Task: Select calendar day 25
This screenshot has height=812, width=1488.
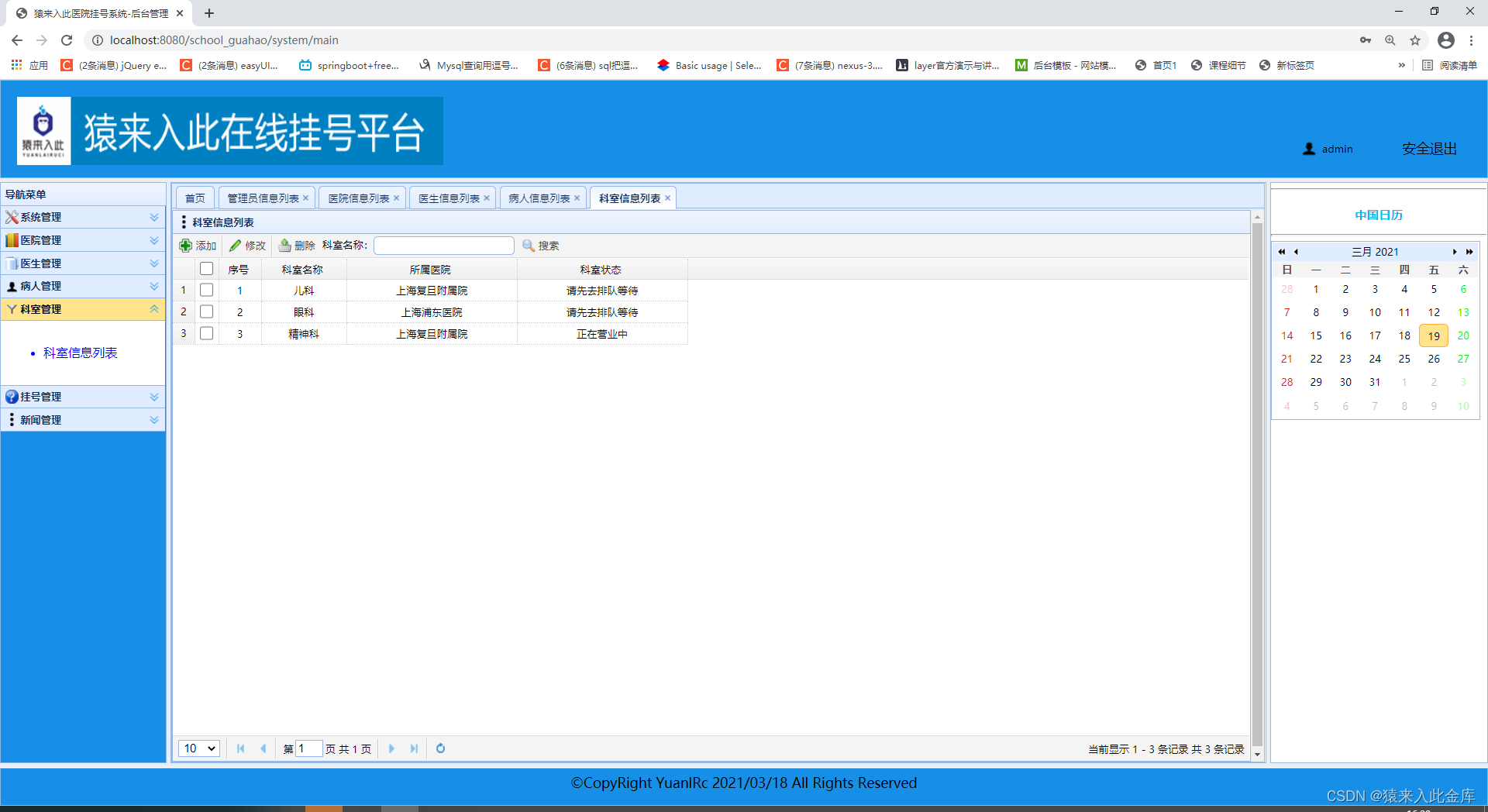Action: click(x=1404, y=359)
